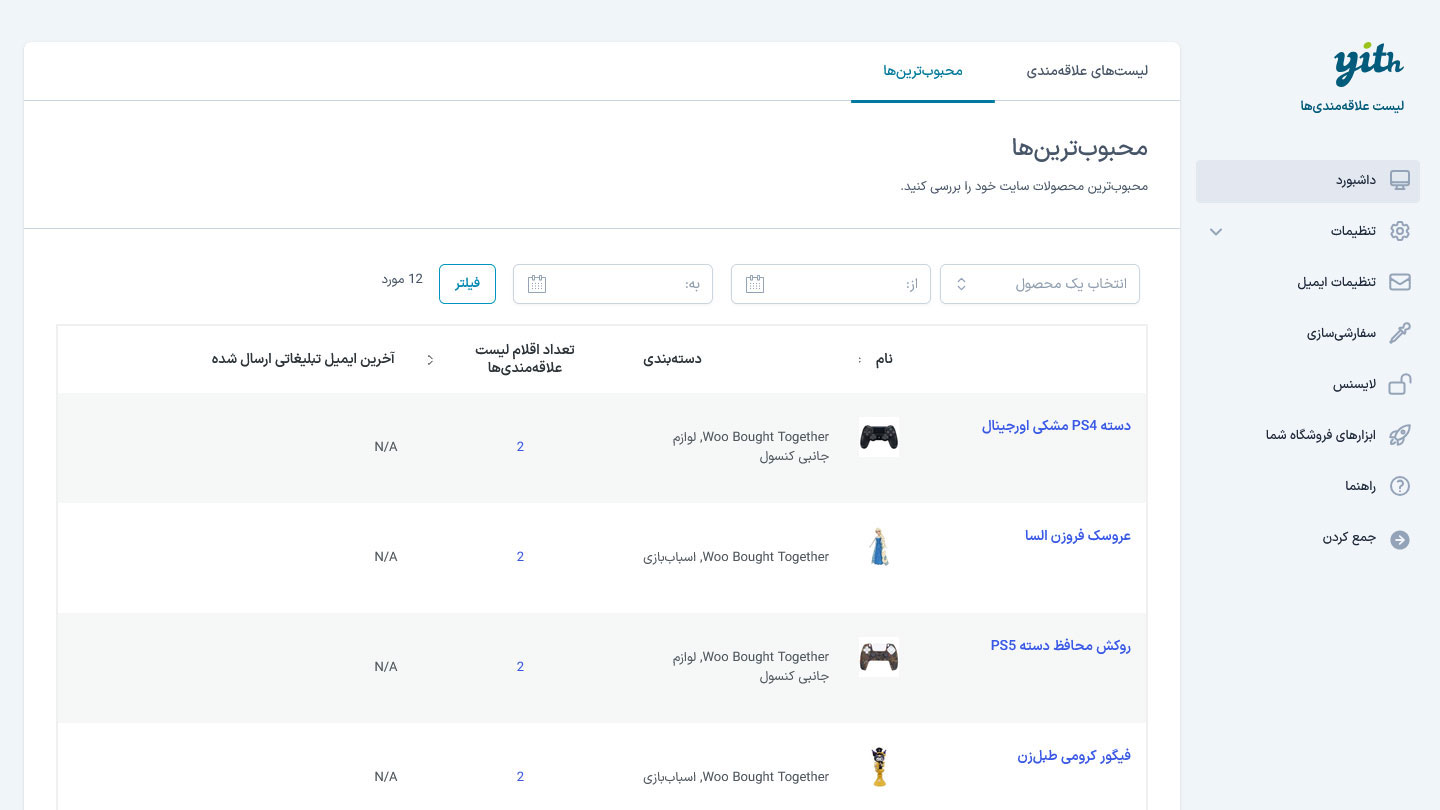Switch to the لیست‌های علاقه‌مندی tab
Image resolution: width=1440 pixels, height=810 pixels.
[x=1087, y=71]
